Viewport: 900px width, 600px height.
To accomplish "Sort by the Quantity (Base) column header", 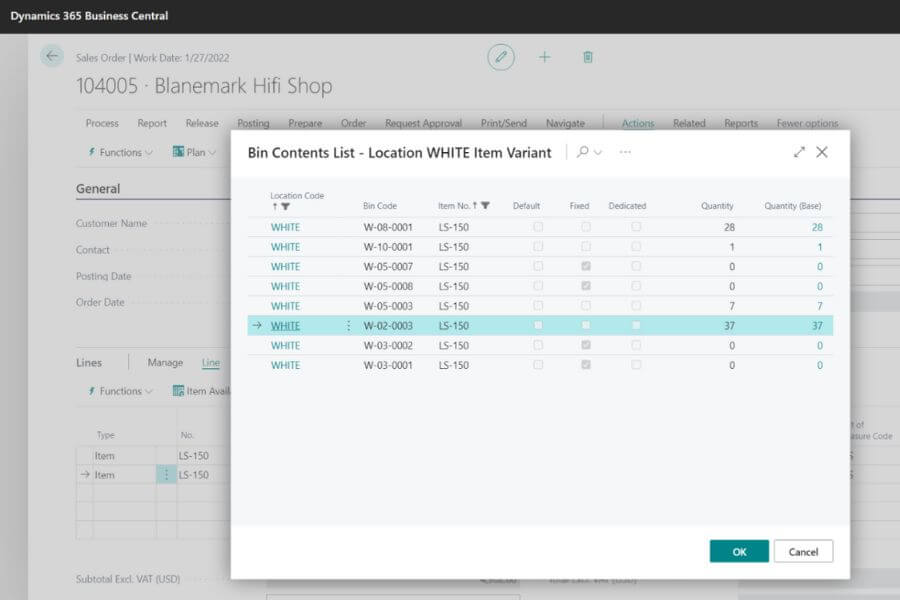I will (793, 206).
